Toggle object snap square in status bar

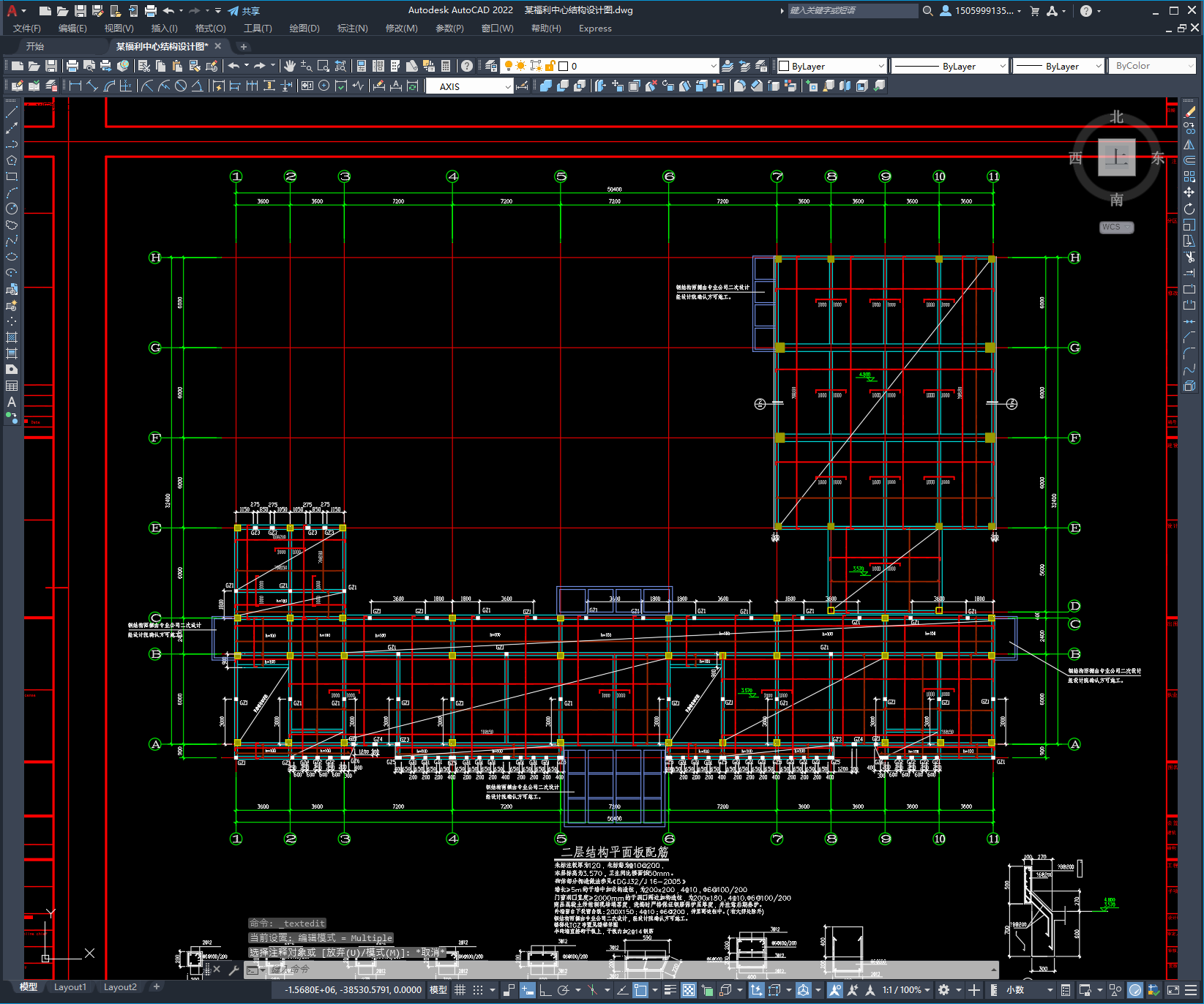(640, 989)
